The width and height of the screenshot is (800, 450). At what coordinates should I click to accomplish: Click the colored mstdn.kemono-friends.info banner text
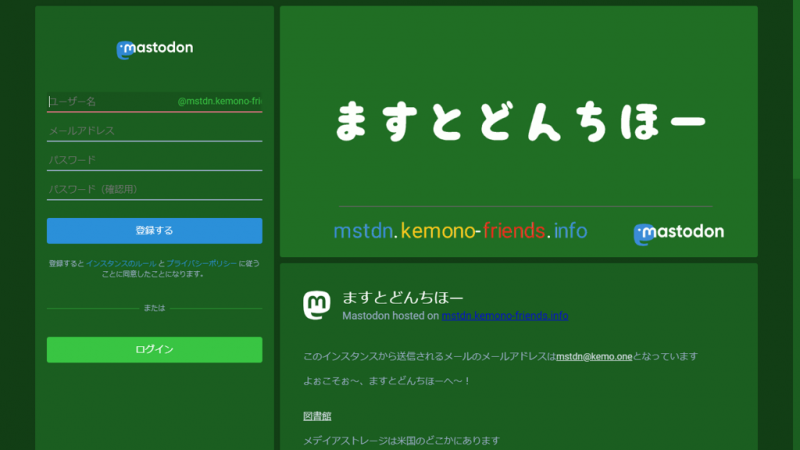point(460,231)
